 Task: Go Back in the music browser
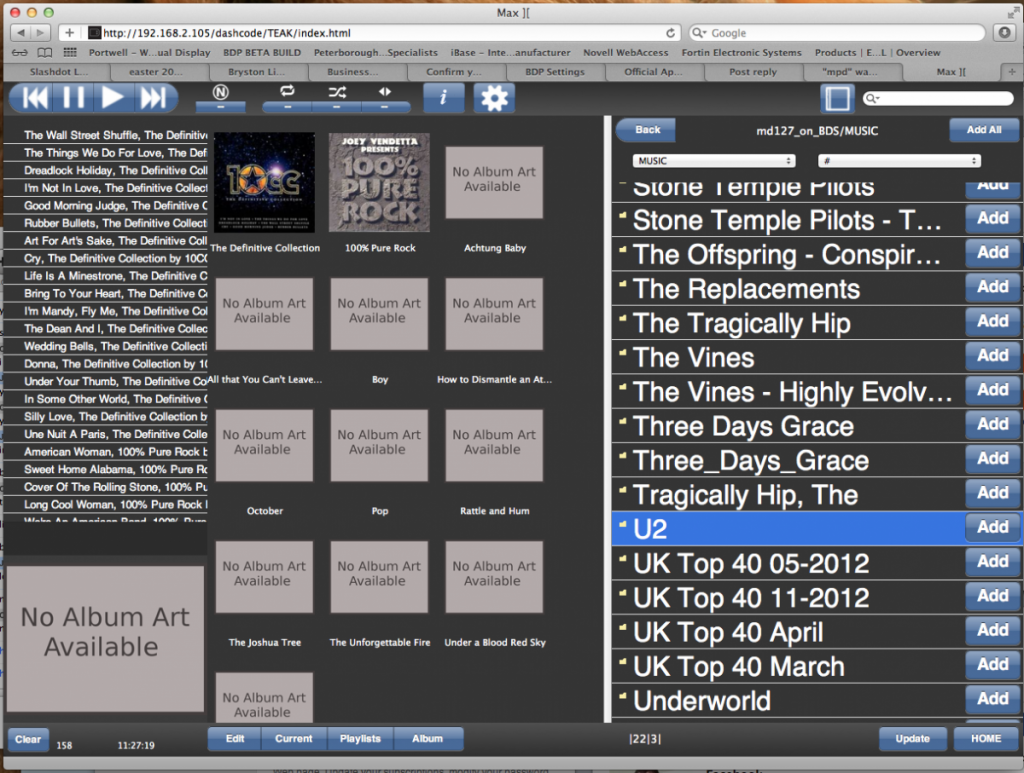tap(647, 130)
